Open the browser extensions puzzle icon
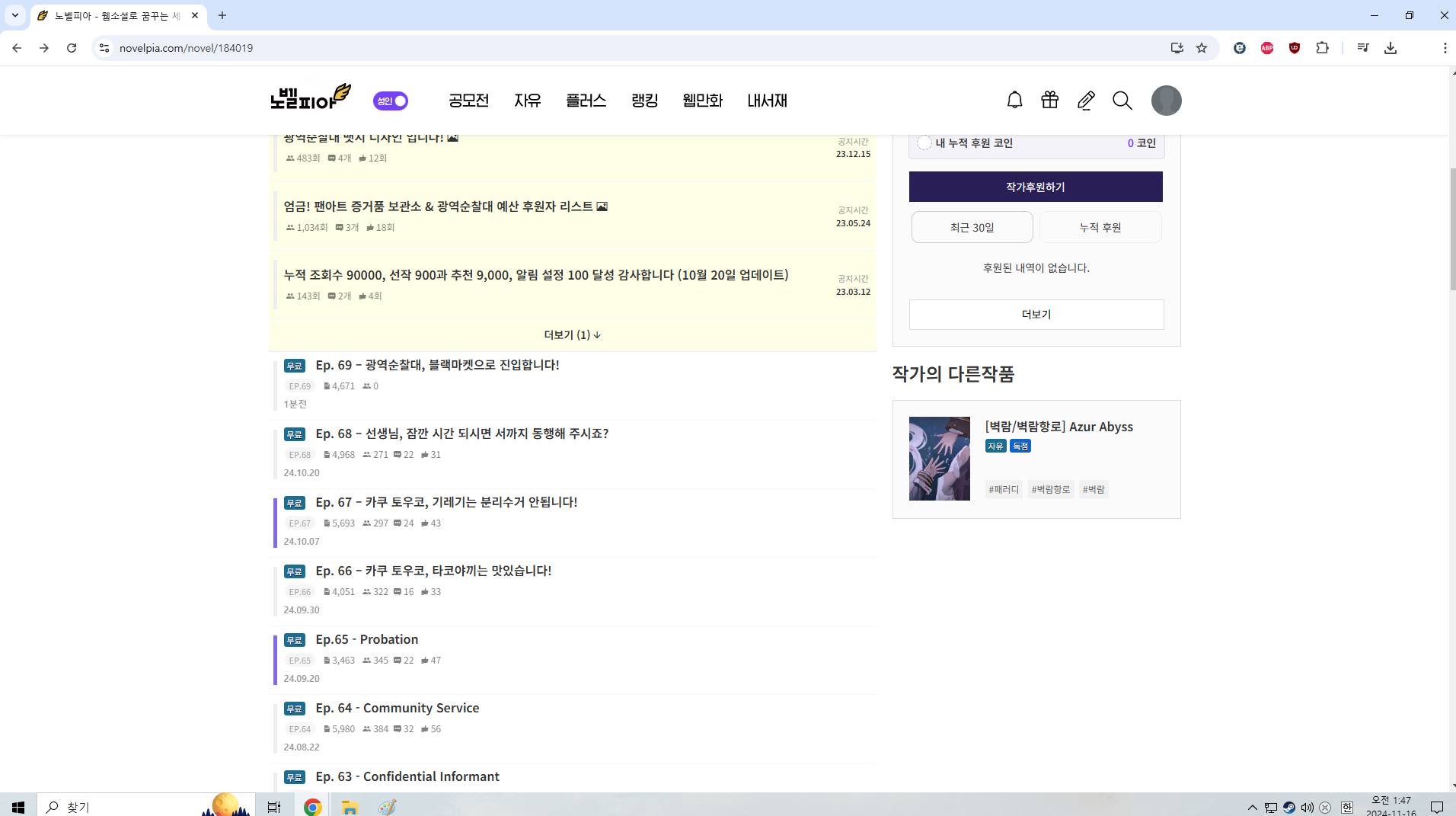This screenshot has height=816, width=1456. 1322,48
